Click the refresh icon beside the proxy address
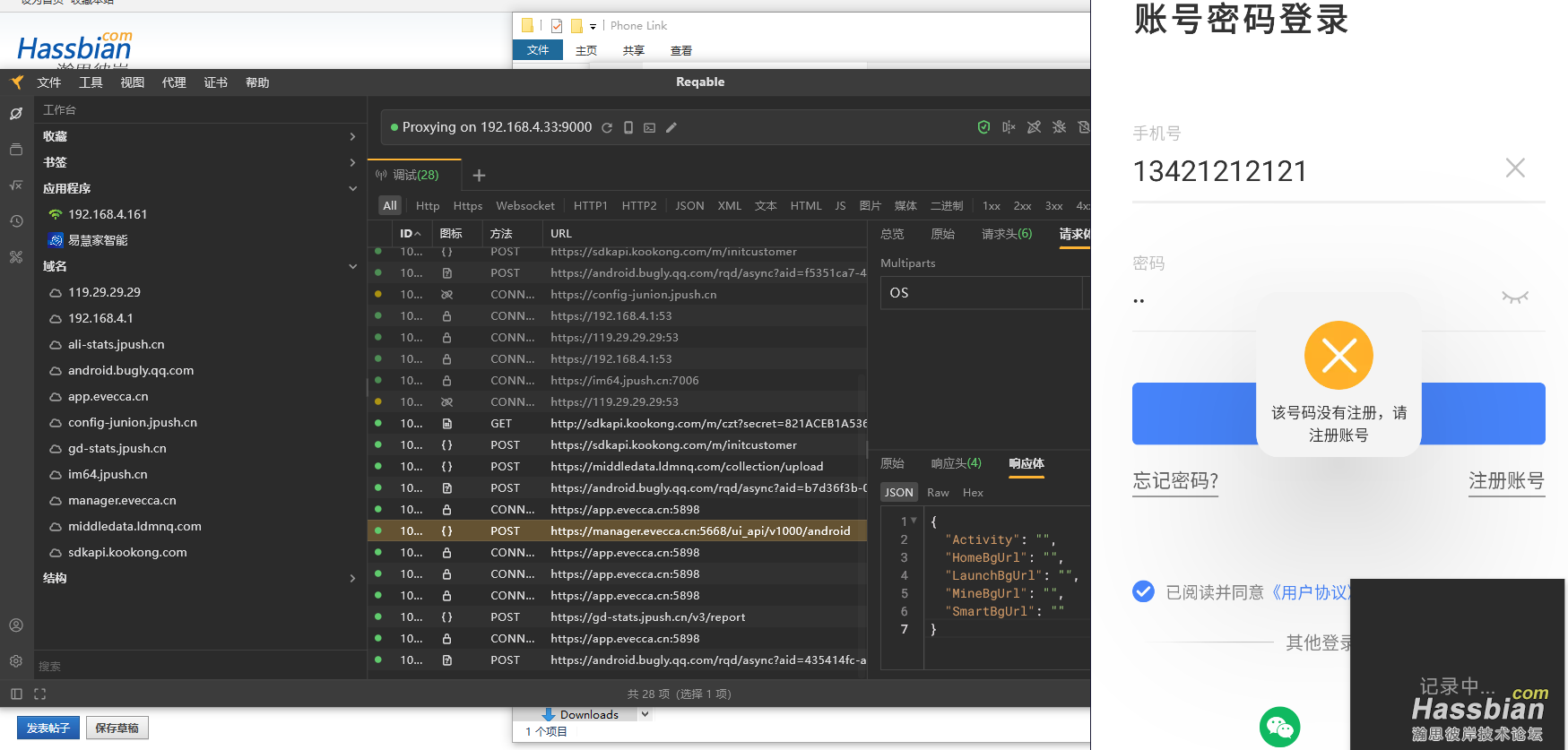 pyautogui.click(x=607, y=128)
